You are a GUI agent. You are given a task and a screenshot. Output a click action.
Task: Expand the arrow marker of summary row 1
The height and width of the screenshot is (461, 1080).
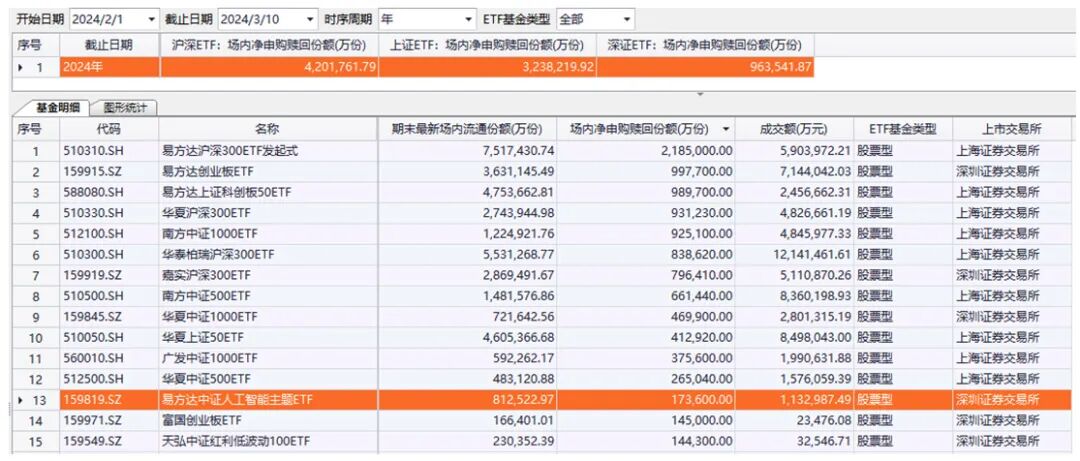tap(20, 67)
